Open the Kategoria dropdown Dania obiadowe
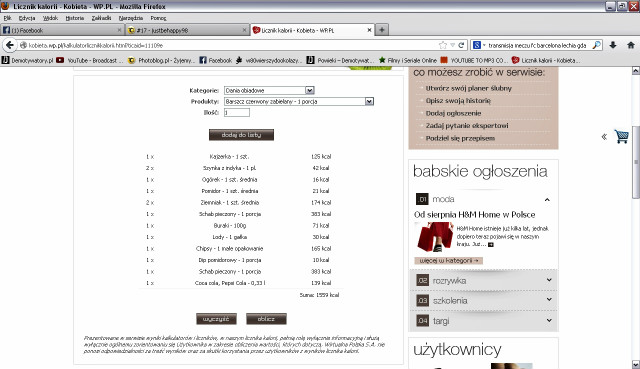Screen dimensions: 640x369 click(269, 90)
